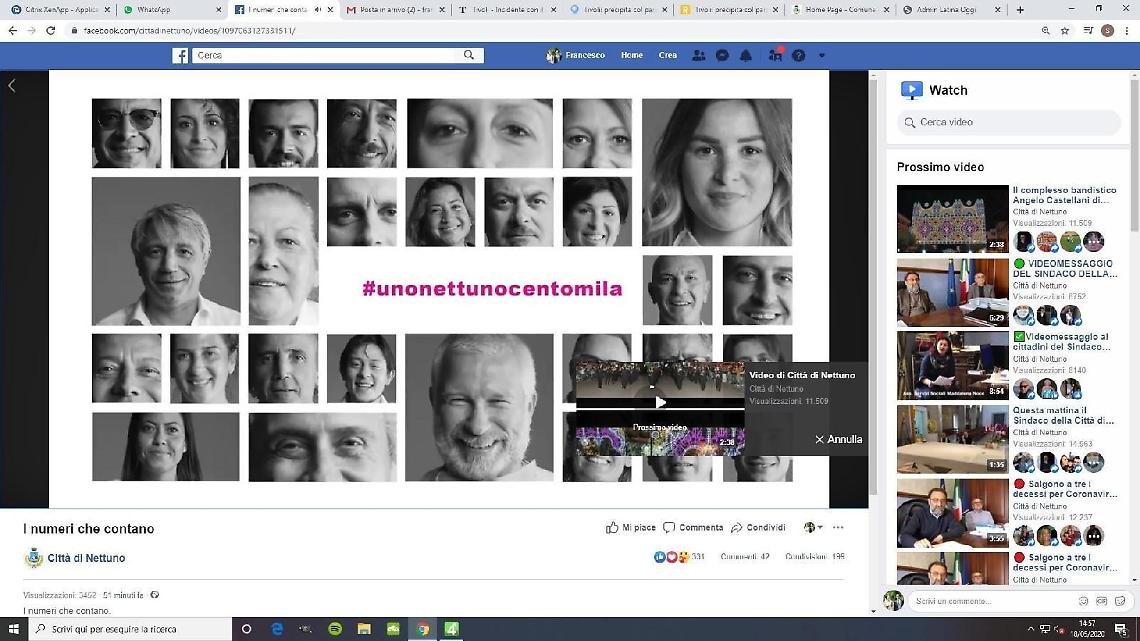Viewport: 1140px width, 641px height.
Task: Open the three-dot video options menu
Action: click(x=838, y=528)
